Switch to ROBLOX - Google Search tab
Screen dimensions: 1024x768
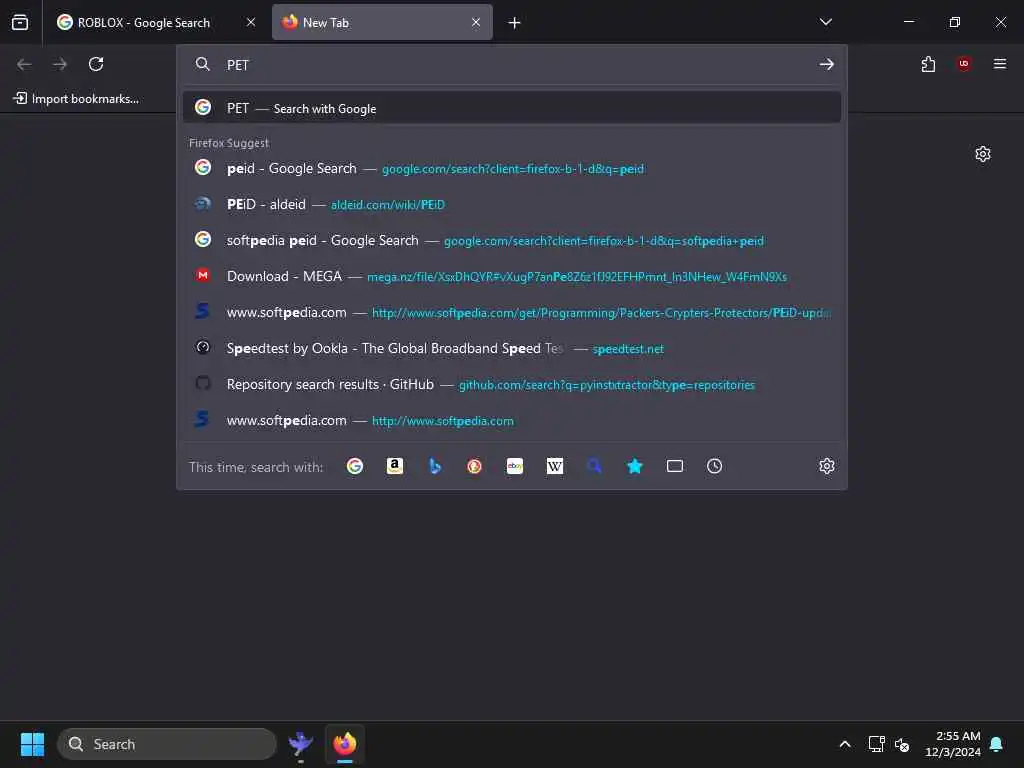coord(156,22)
